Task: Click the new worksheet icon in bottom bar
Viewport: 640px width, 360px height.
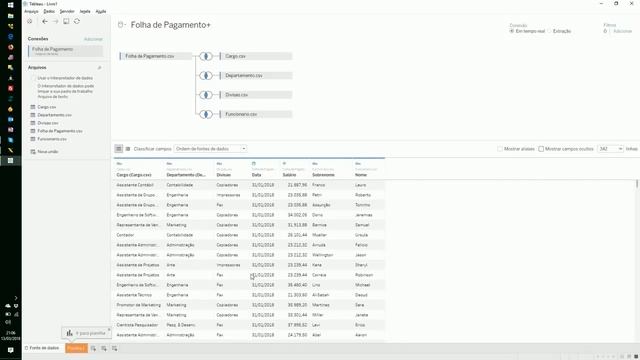Action: [93, 348]
